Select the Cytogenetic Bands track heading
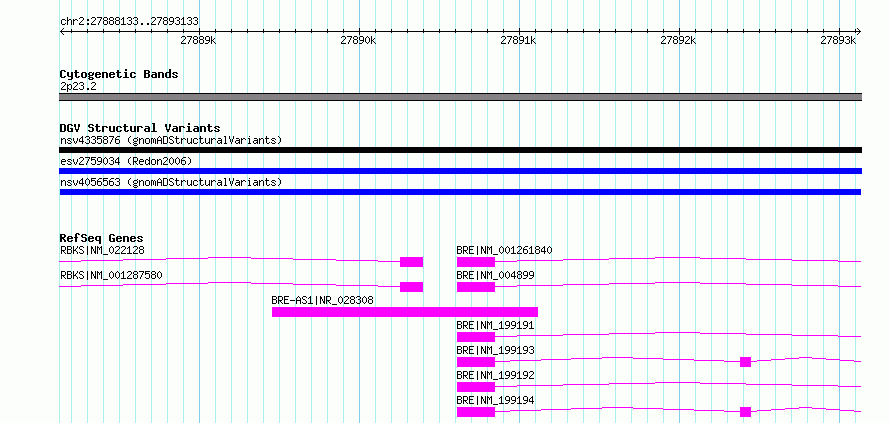The width and height of the screenshot is (890, 423). pyautogui.click(x=119, y=74)
